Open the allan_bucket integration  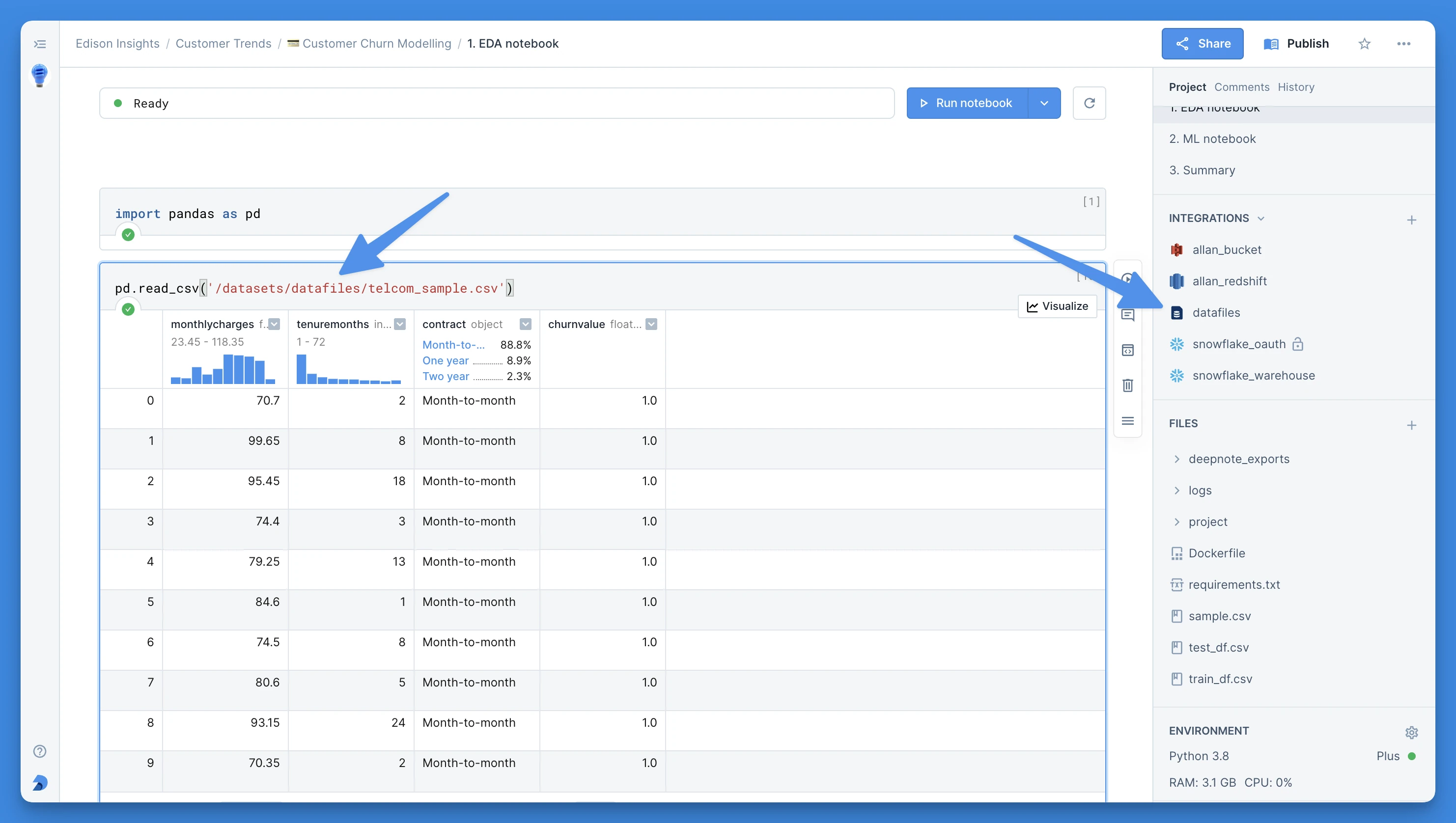[x=1216, y=250]
